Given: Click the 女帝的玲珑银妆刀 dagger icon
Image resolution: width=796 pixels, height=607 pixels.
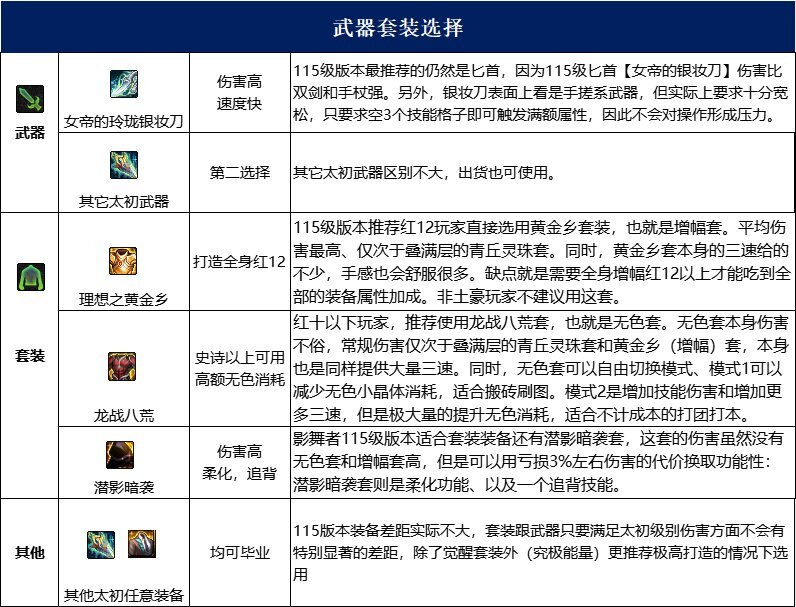Looking at the screenshot, I should click(x=124, y=84).
